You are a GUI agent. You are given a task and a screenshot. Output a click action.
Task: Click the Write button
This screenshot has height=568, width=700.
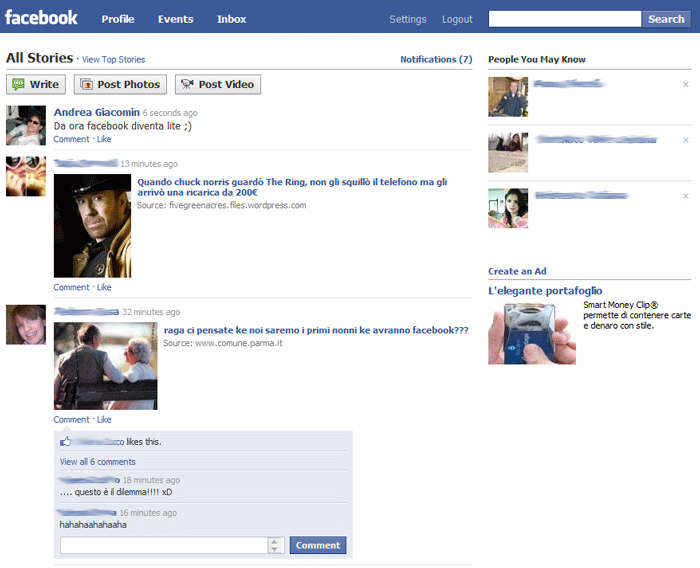[x=36, y=84]
